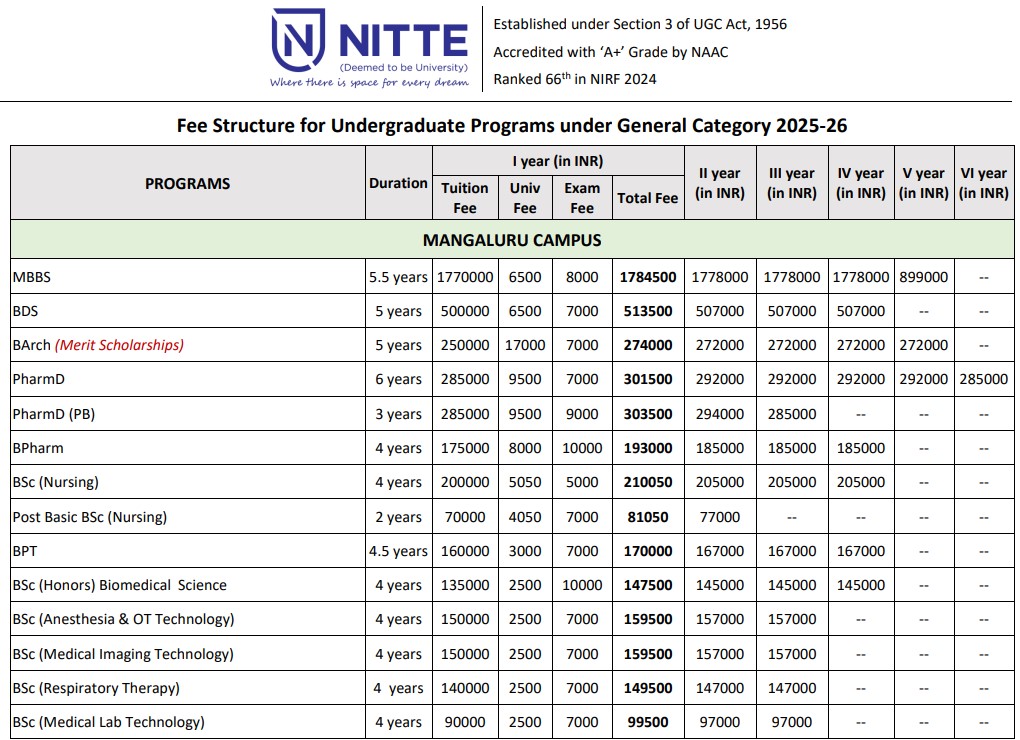1020x740 pixels.
Task: Click the VI year column header
Action: 983,183
